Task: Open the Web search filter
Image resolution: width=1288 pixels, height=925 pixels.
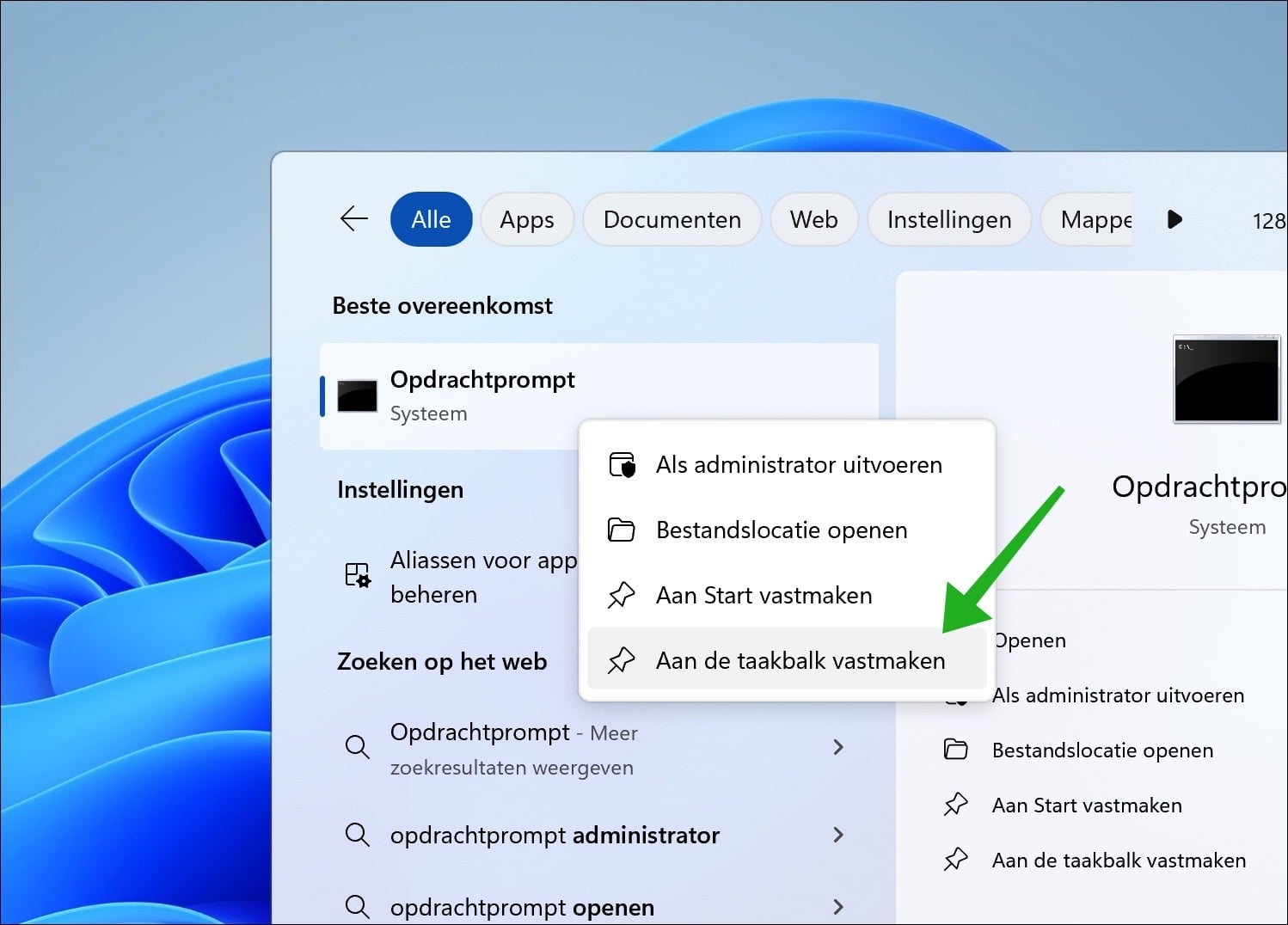Action: (813, 219)
